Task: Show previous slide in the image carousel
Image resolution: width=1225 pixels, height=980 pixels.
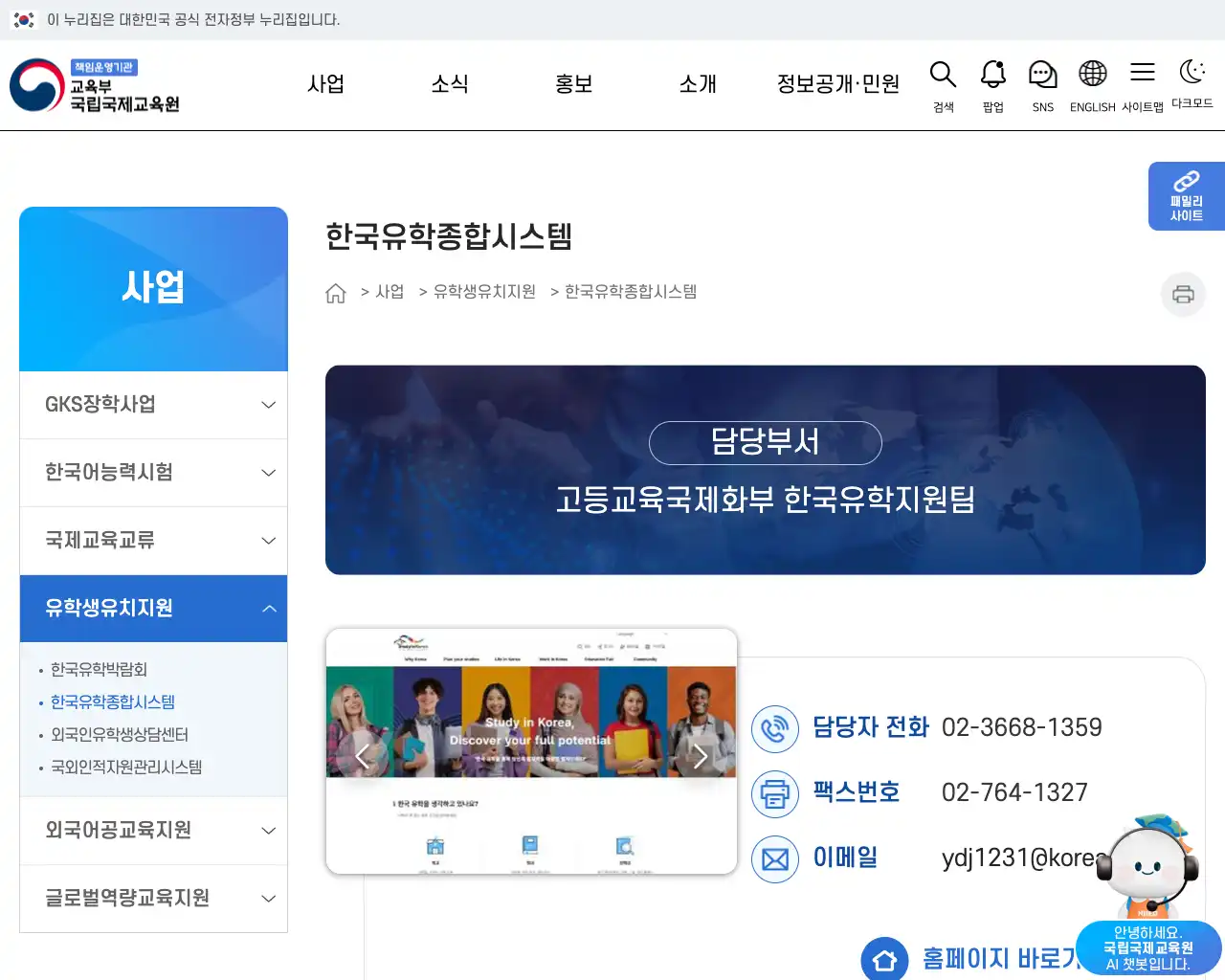Action: tap(362, 756)
